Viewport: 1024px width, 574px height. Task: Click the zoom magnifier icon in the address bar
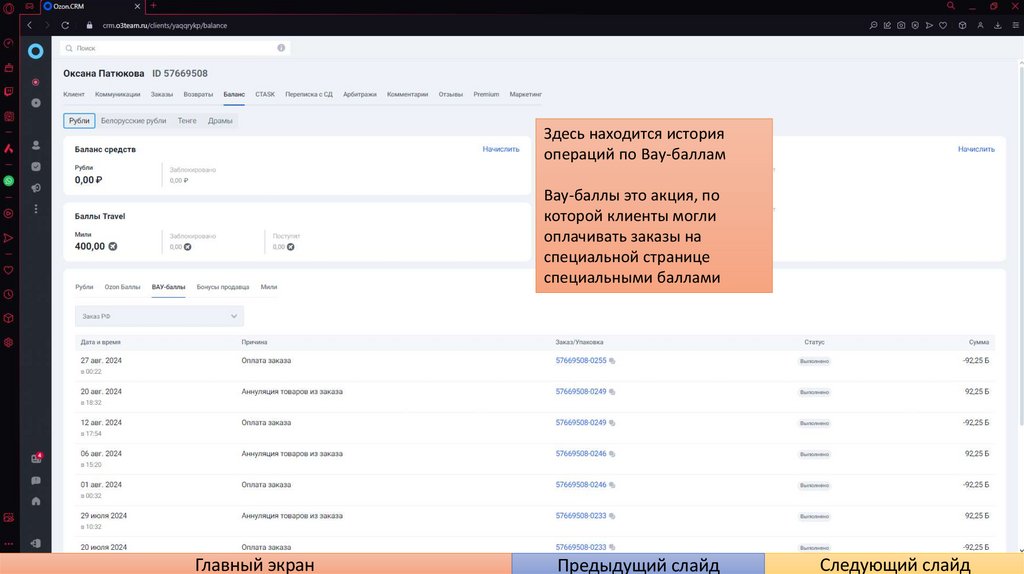pyautogui.click(x=873, y=25)
